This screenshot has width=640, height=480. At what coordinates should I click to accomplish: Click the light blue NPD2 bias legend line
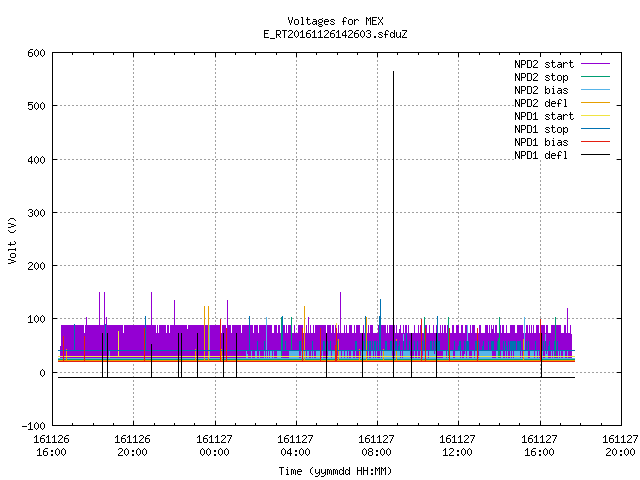(596, 89)
